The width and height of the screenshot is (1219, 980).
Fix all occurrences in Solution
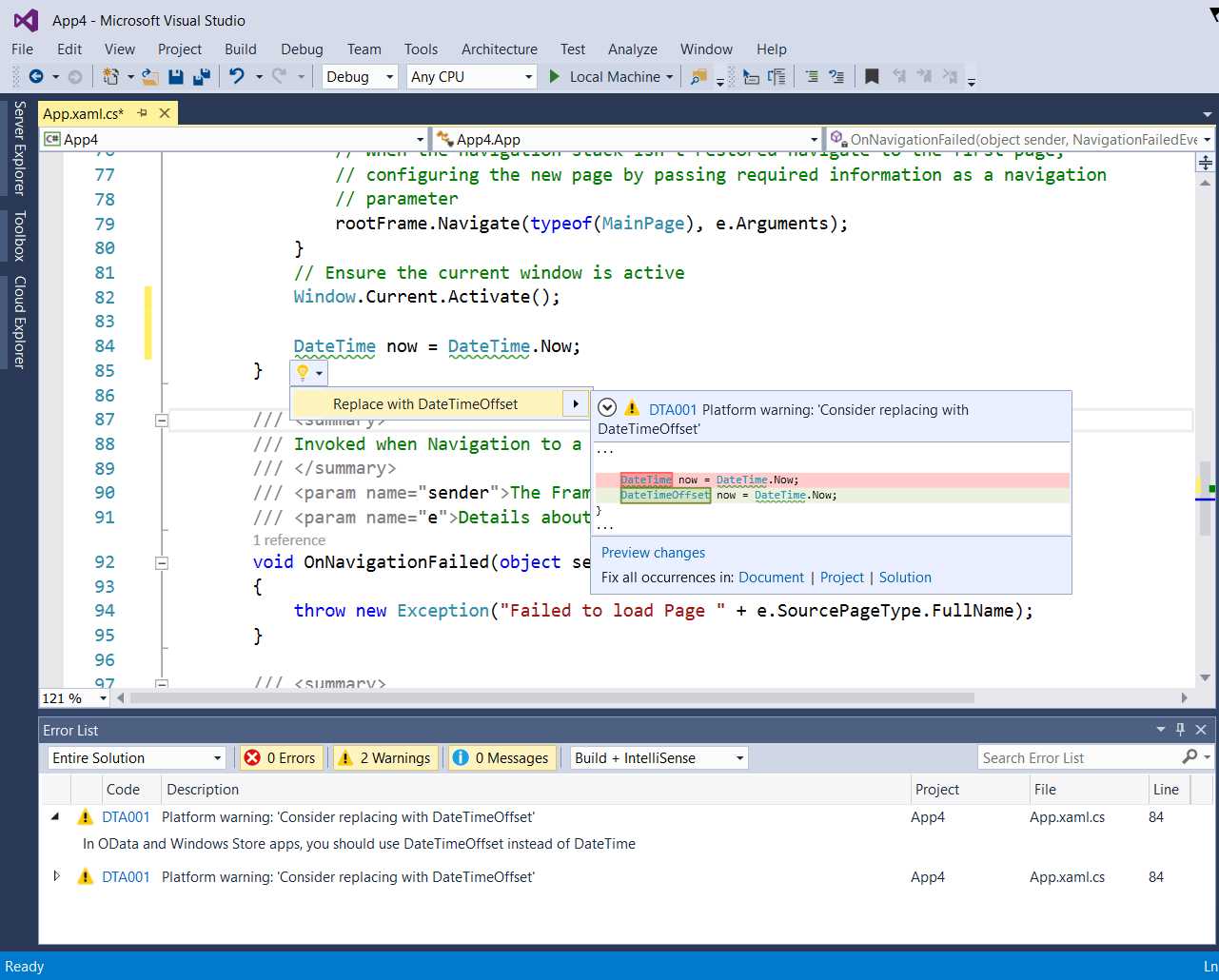pyautogui.click(x=904, y=577)
